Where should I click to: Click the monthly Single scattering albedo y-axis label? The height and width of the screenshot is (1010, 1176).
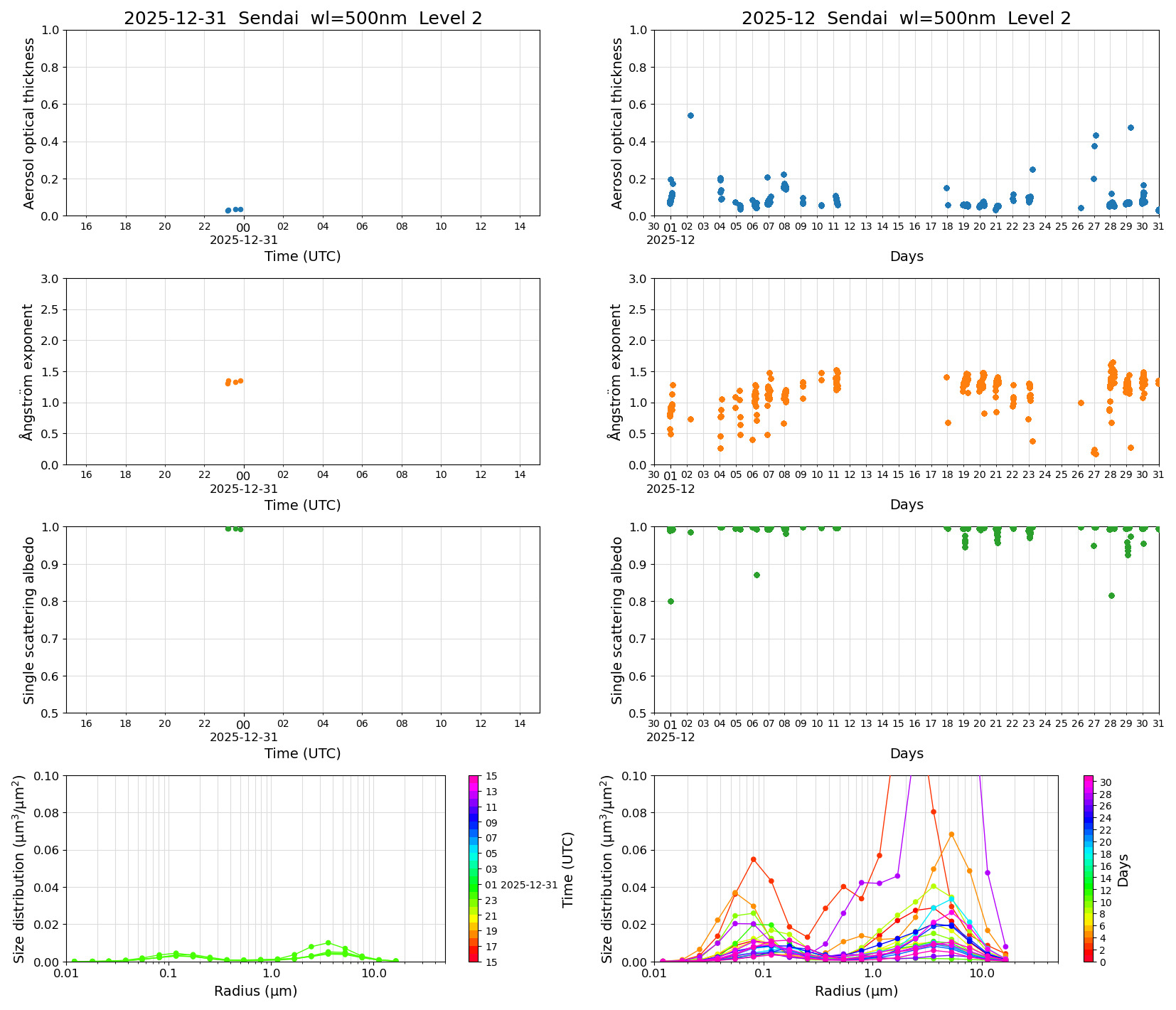coord(616,620)
